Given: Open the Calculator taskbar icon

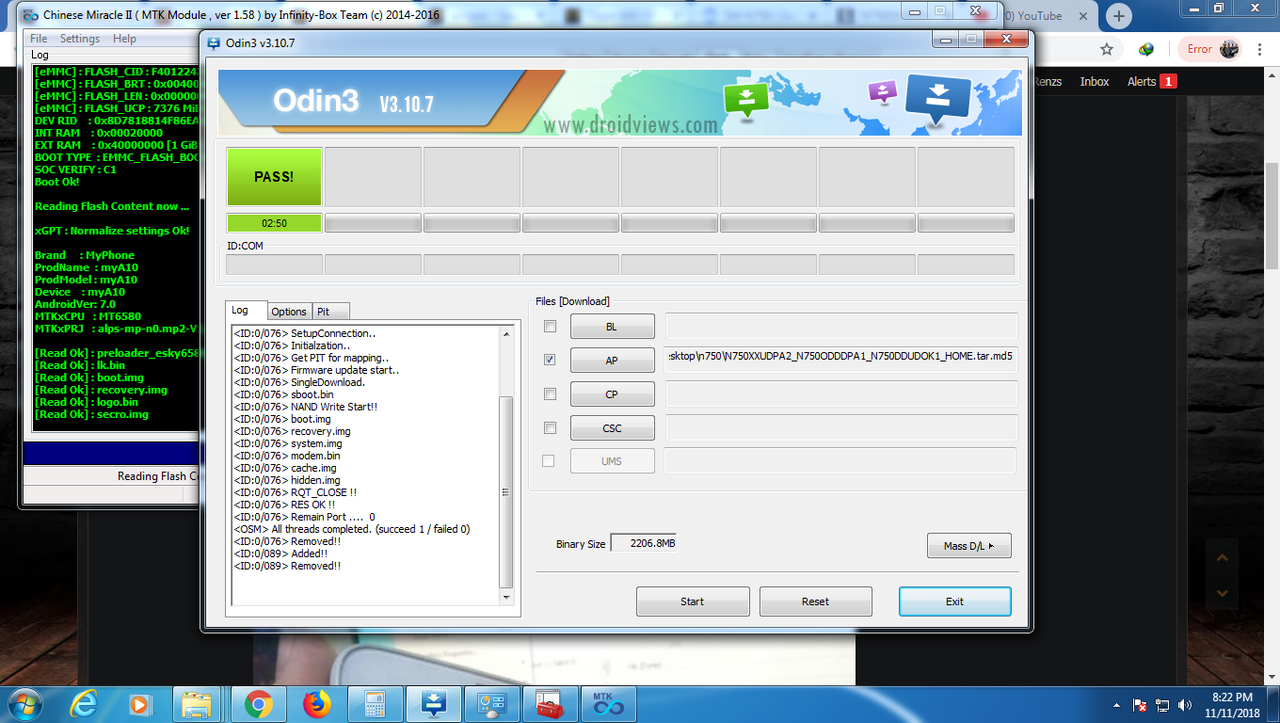Looking at the screenshot, I should tap(376, 704).
